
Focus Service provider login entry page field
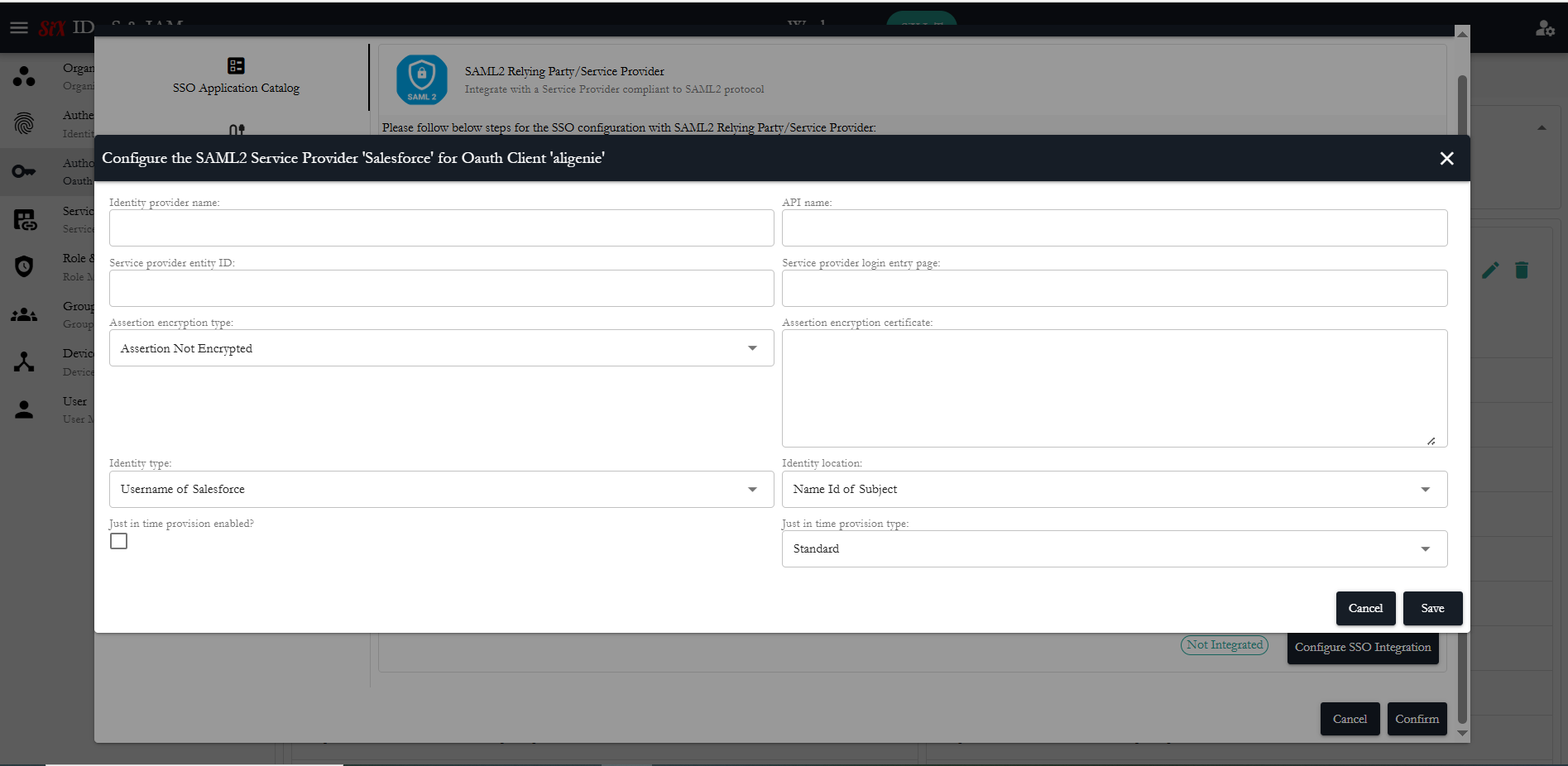click(x=1115, y=288)
